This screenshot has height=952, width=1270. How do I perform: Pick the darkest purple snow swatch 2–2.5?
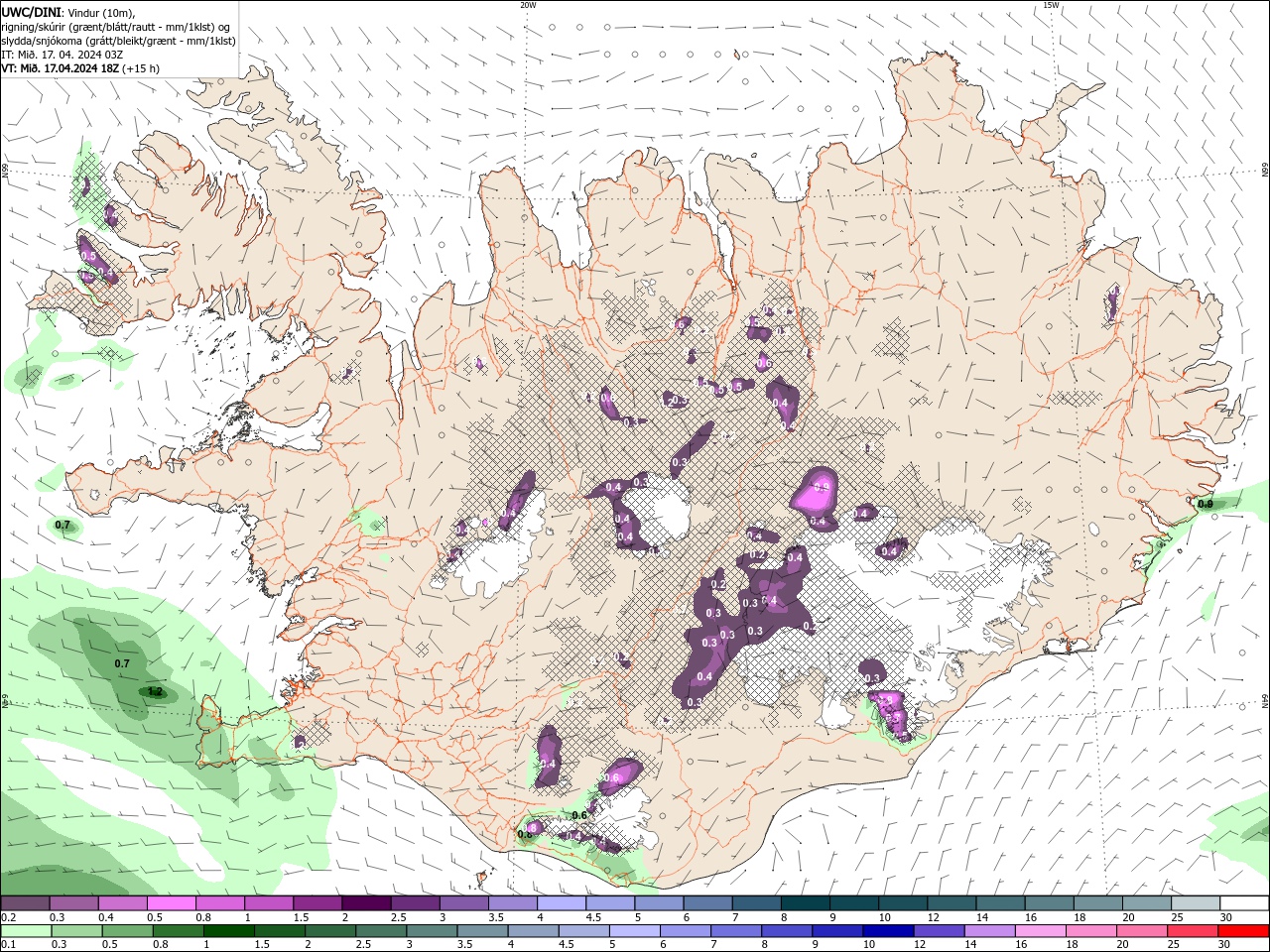coord(366,903)
